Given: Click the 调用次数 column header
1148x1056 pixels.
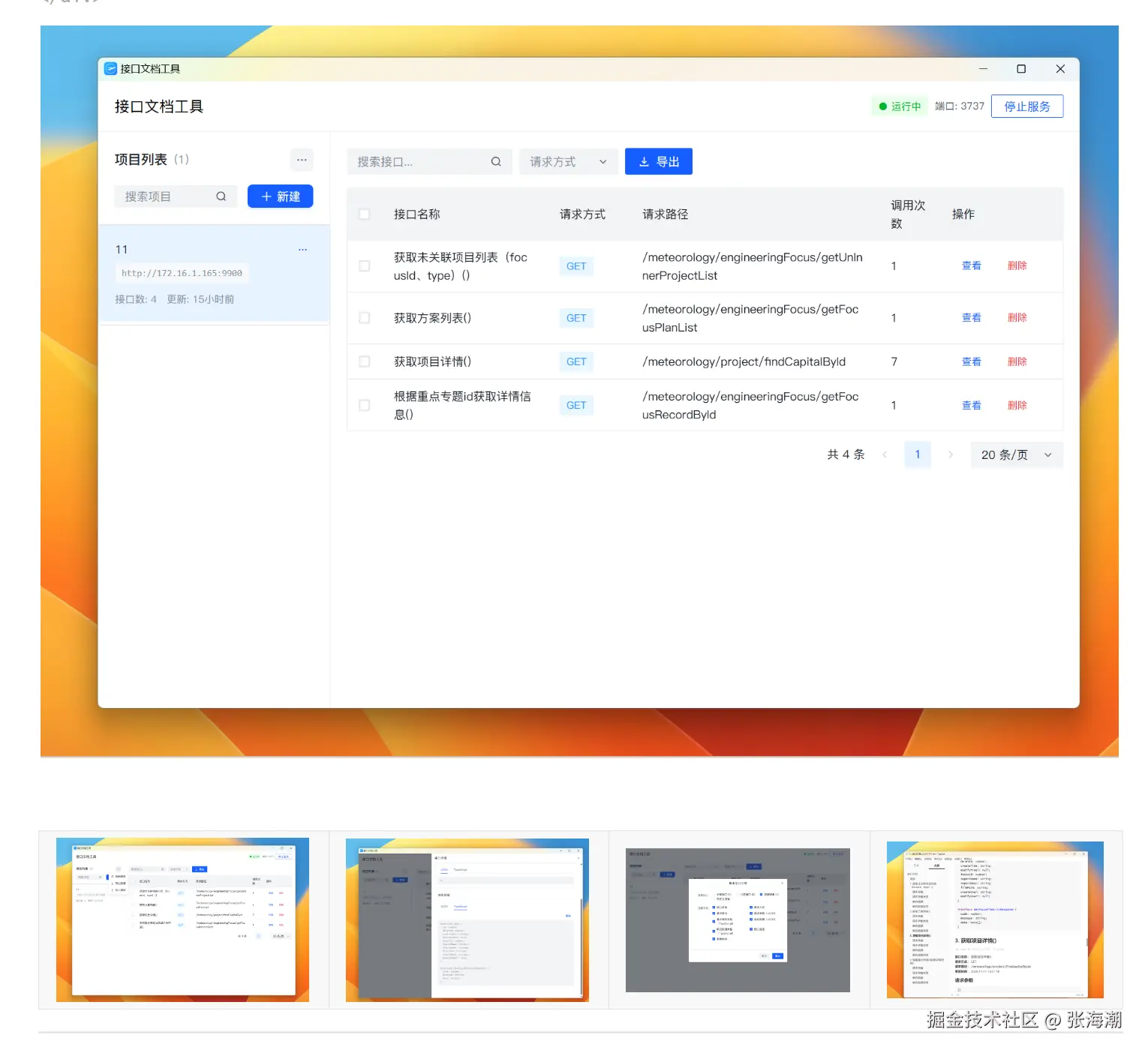Looking at the screenshot, I should click(x=908, y=214).
